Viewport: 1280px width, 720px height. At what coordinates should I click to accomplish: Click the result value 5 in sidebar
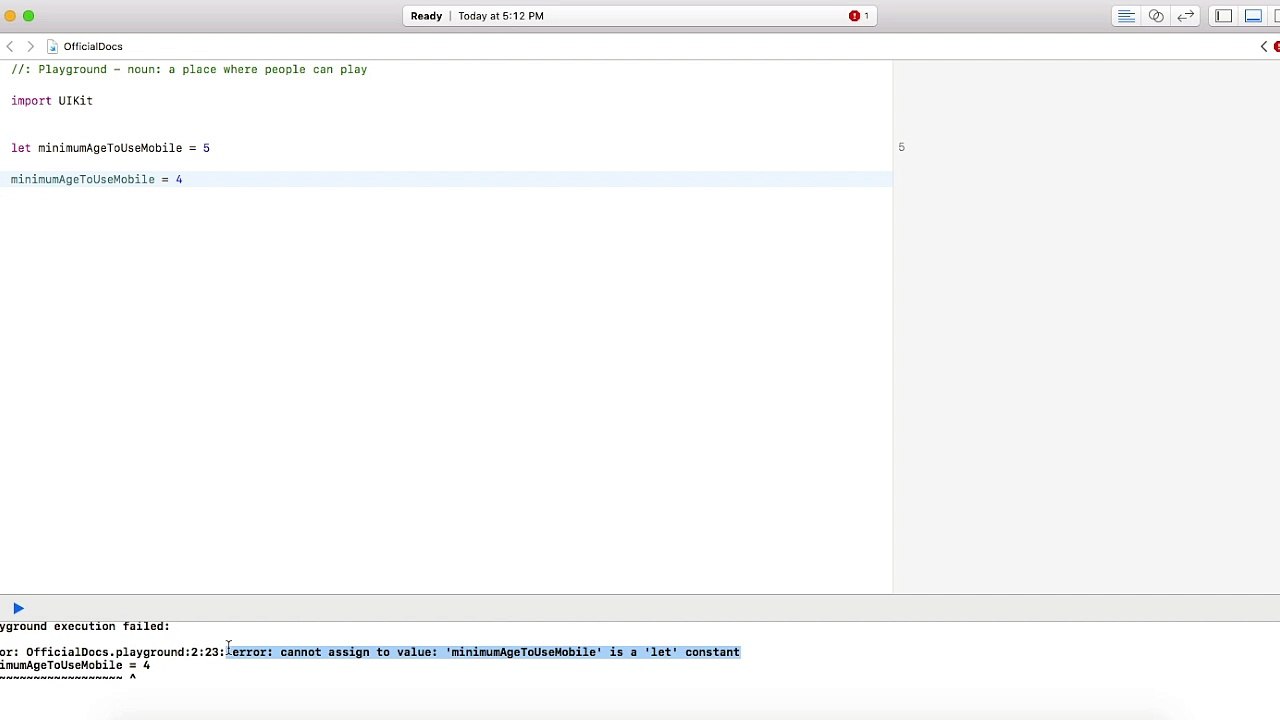[901, 148]
